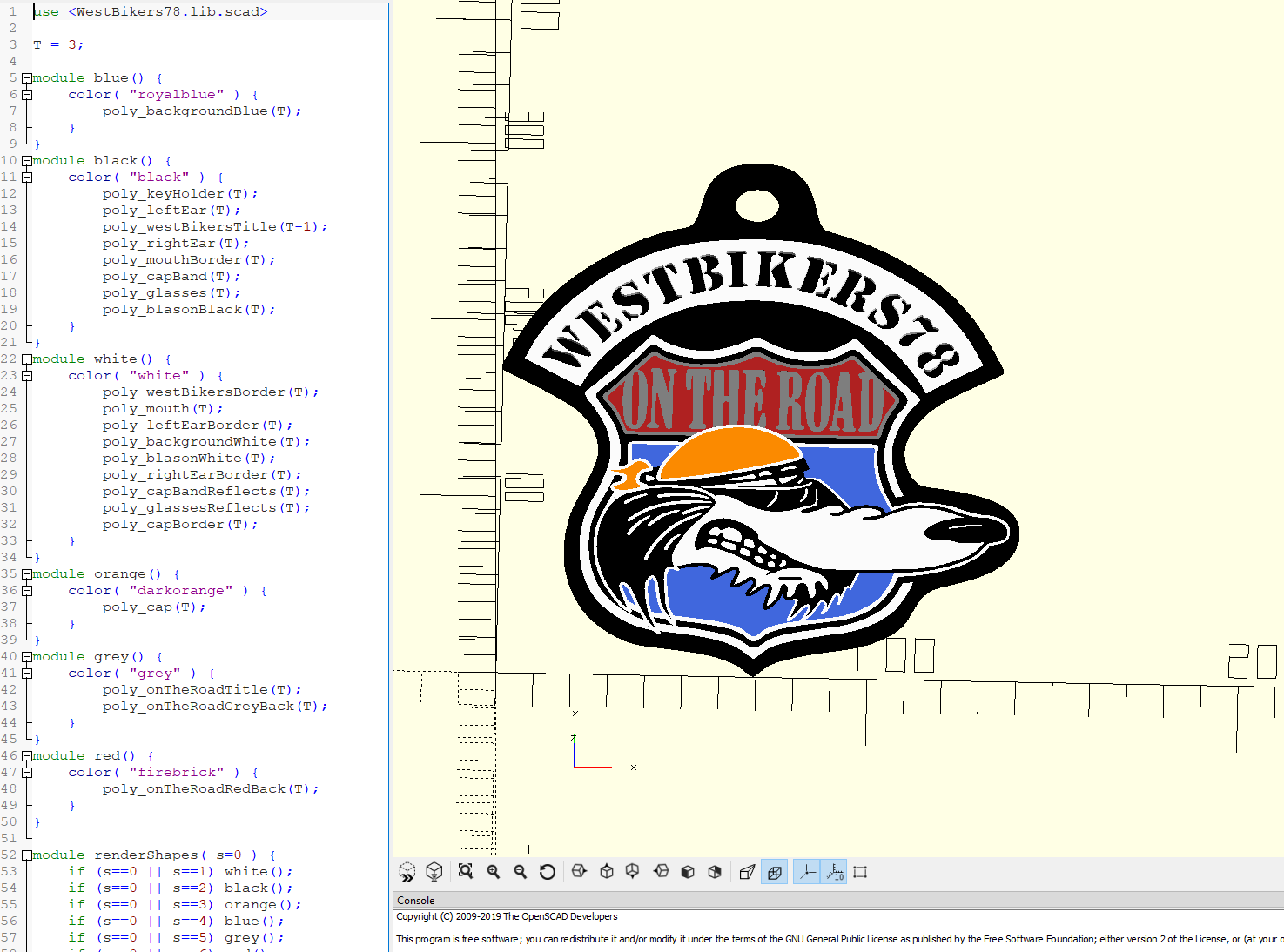Image resolution: width=1284 pixels, height=952 pixels.
Task: Zoom in on the 3D view
Action: (494, 872)
